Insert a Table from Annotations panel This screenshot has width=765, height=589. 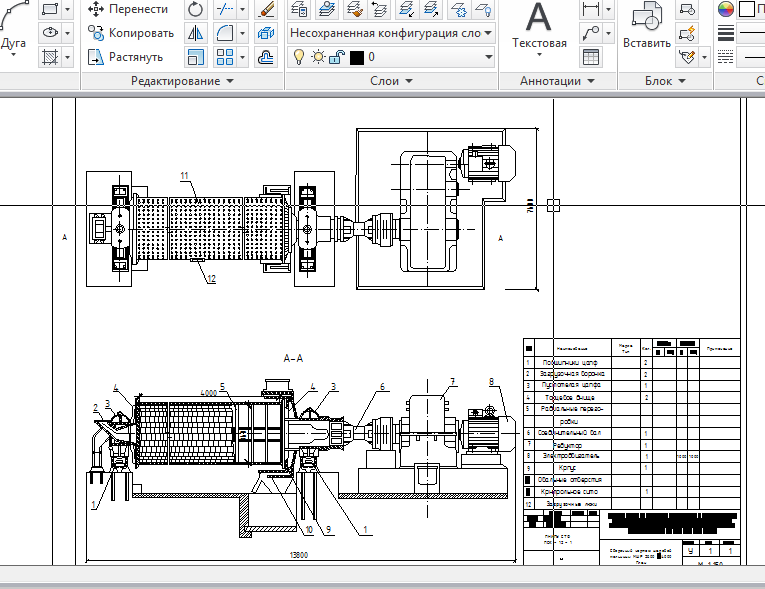(591, 57)
